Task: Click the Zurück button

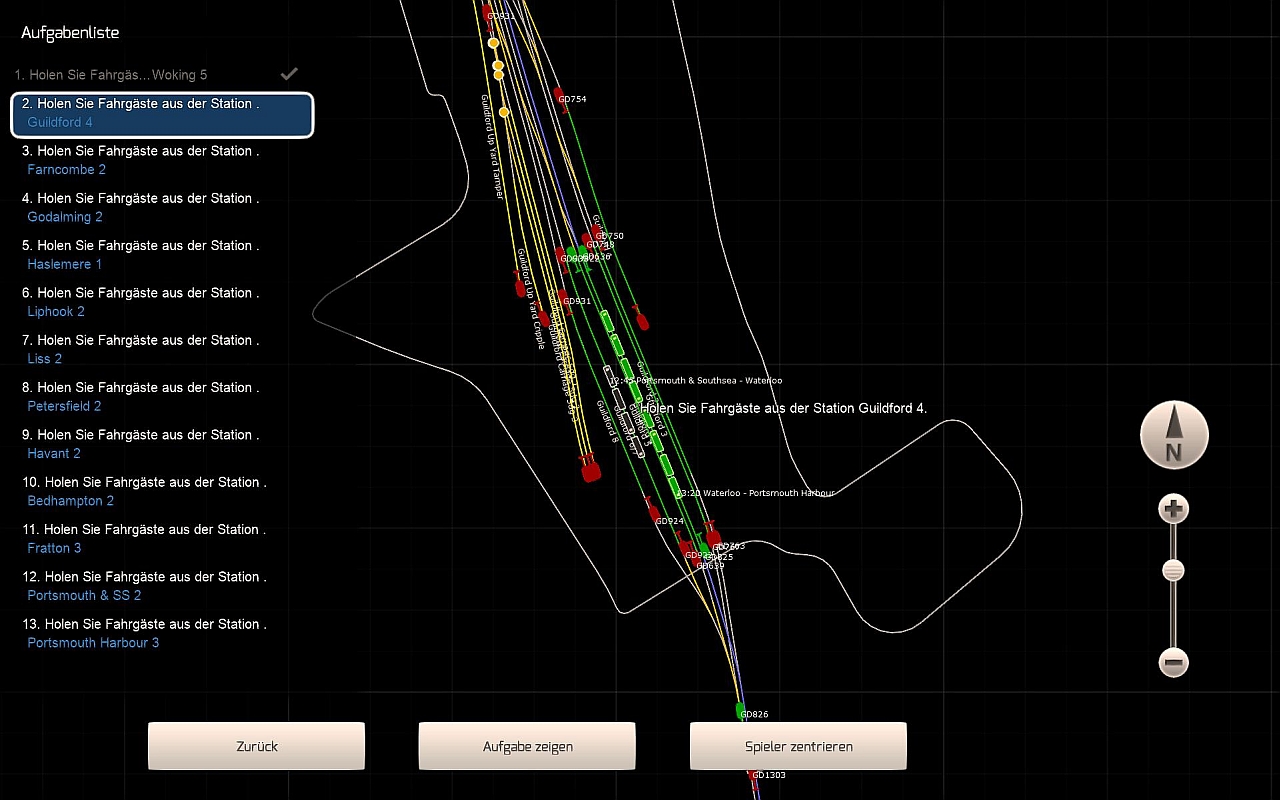Action: pyautogui.click(x=257, y=746)
